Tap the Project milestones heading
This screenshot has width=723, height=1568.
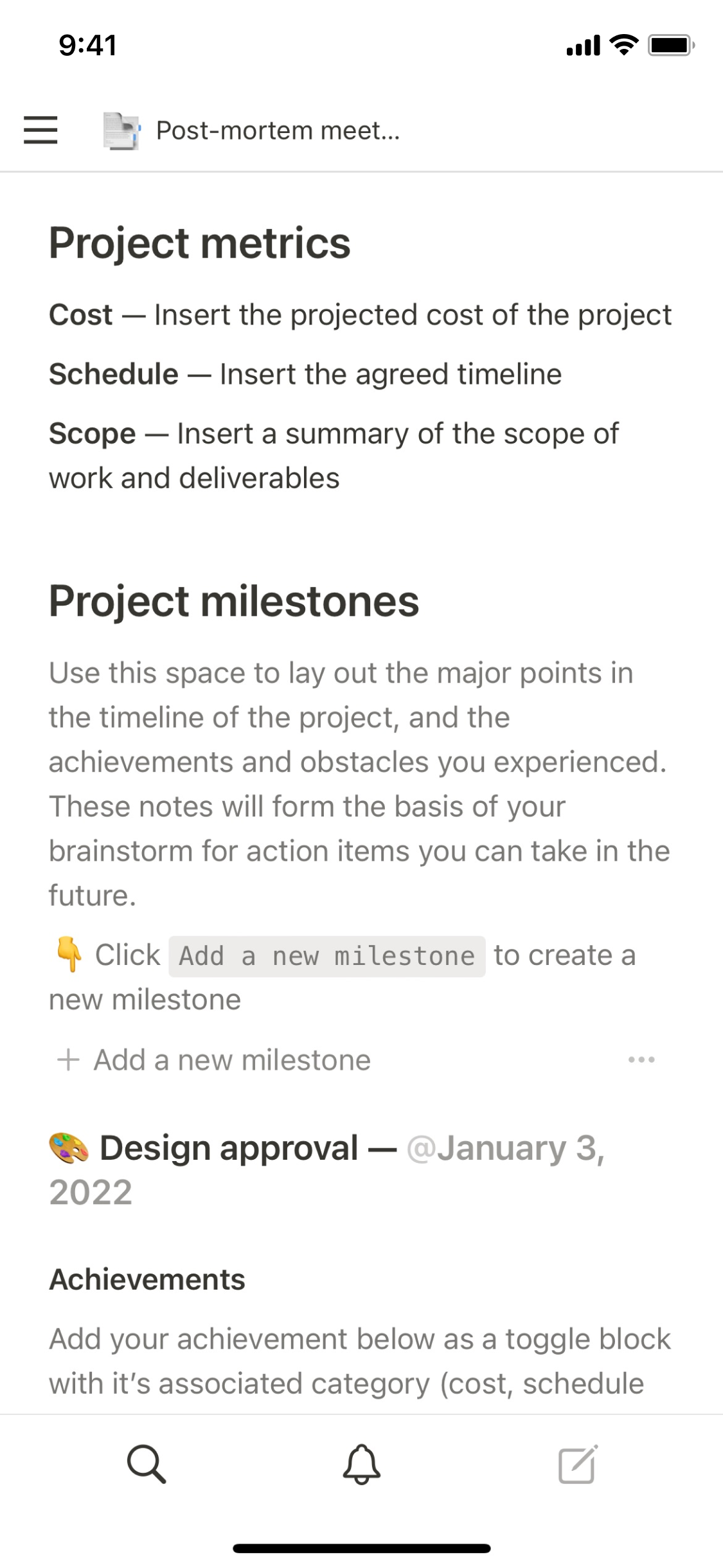(x=234, y=601)
